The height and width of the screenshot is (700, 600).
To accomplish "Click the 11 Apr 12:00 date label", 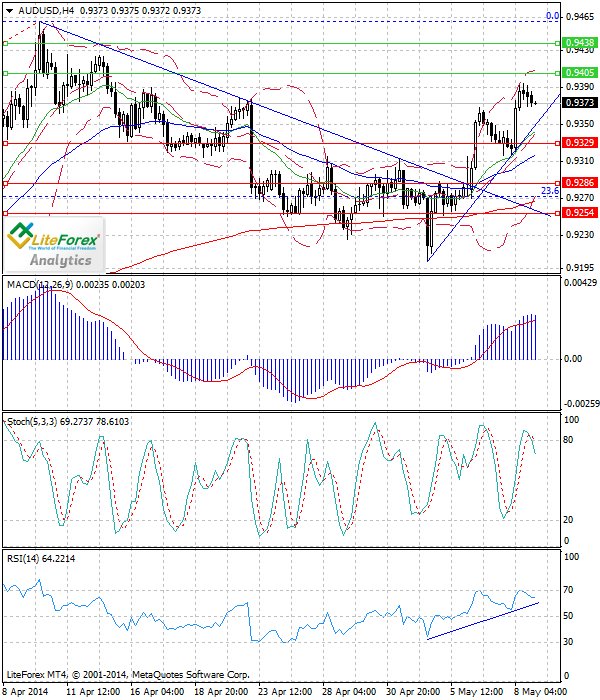I will (x=93, y=692).
